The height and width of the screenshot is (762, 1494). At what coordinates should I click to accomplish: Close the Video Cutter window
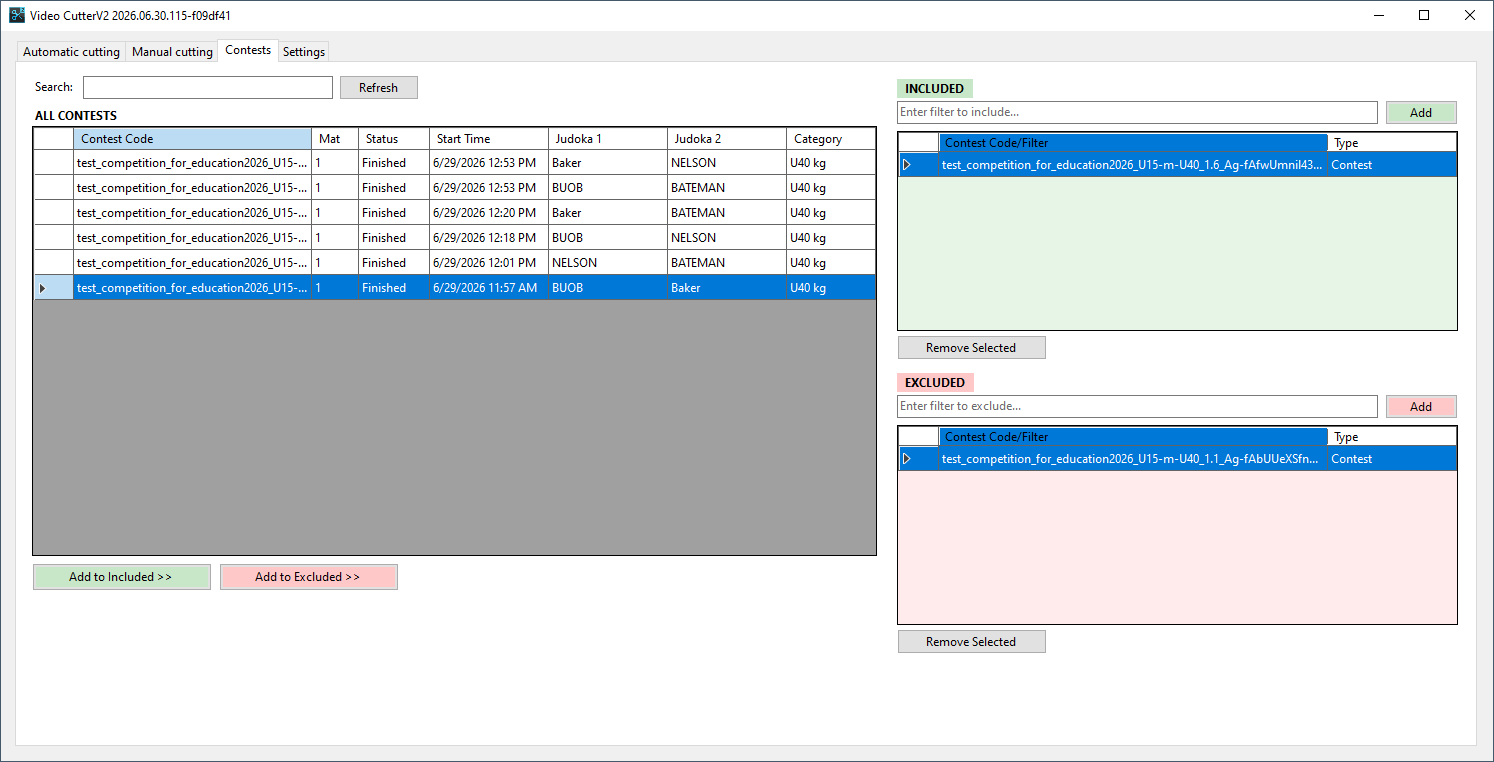1470,15
